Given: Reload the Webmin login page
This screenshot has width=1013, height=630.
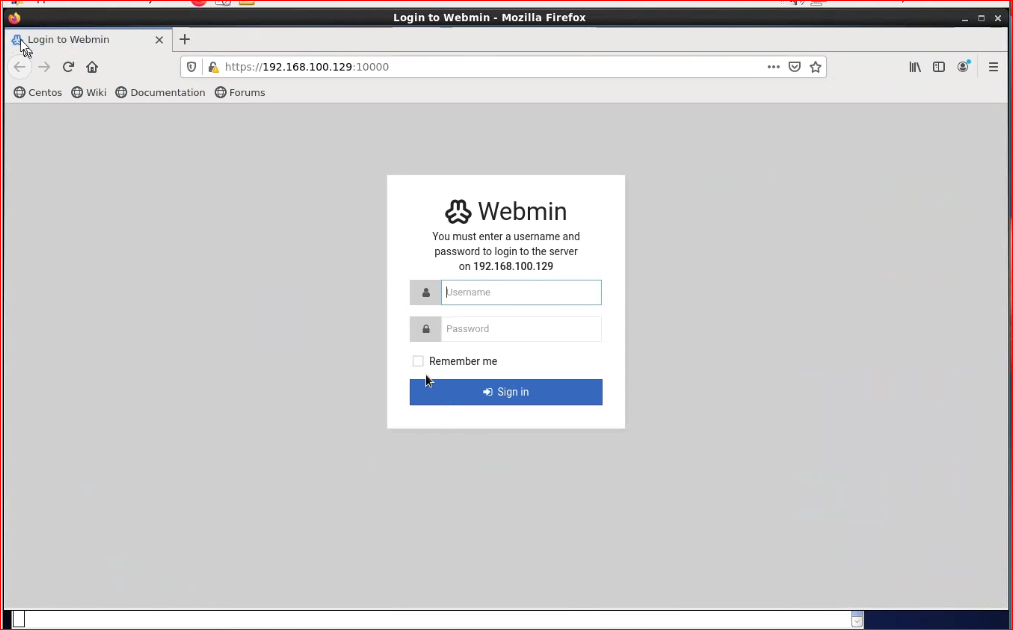Looking at the screenshot, I should pyautogui.click(x=68, y=67).
